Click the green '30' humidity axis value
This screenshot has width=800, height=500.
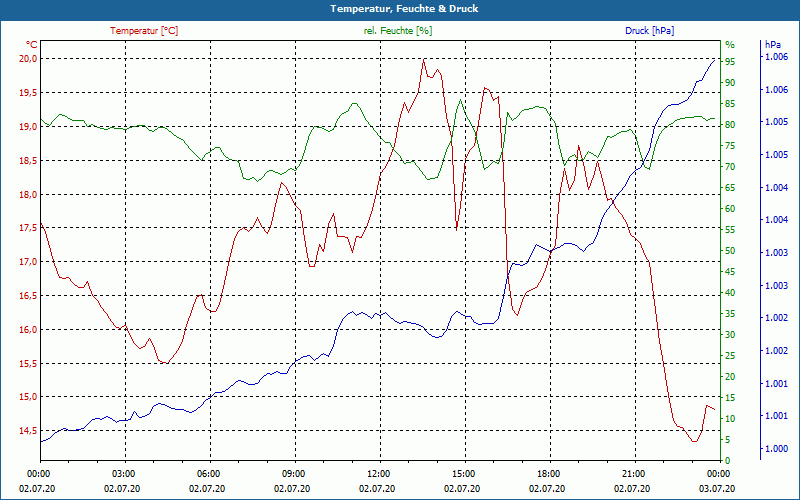coord(730,335)
